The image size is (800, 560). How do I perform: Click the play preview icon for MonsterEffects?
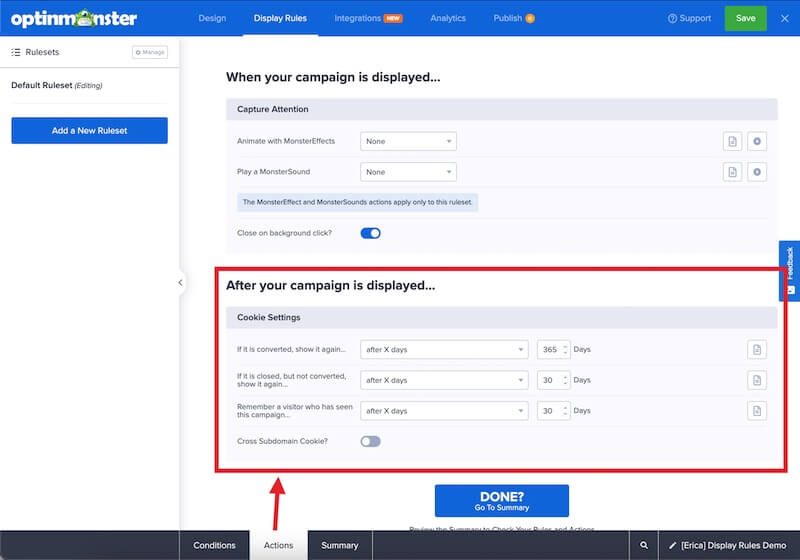tap(757, 141)
